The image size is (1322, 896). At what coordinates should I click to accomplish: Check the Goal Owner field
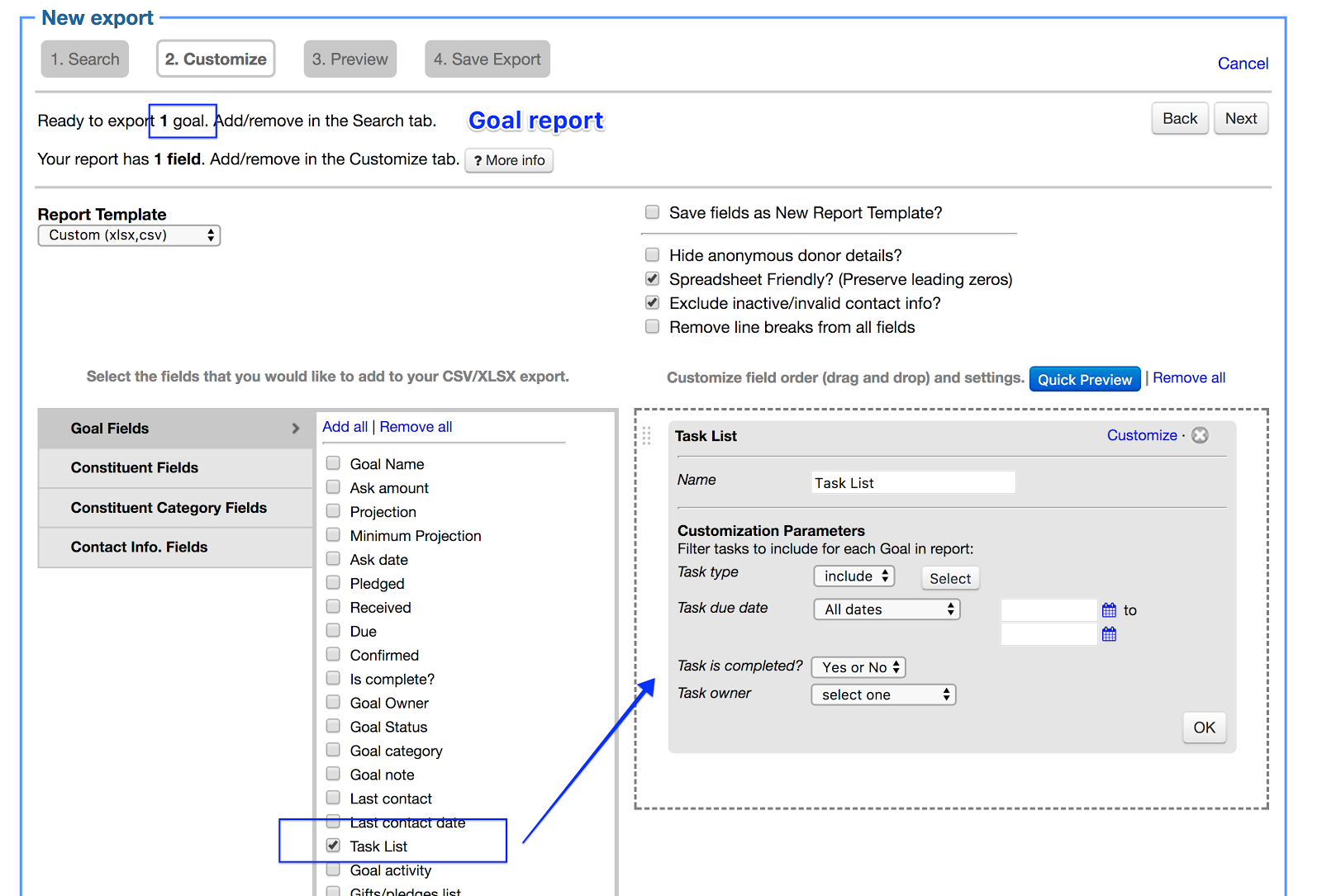click(333, 702)
